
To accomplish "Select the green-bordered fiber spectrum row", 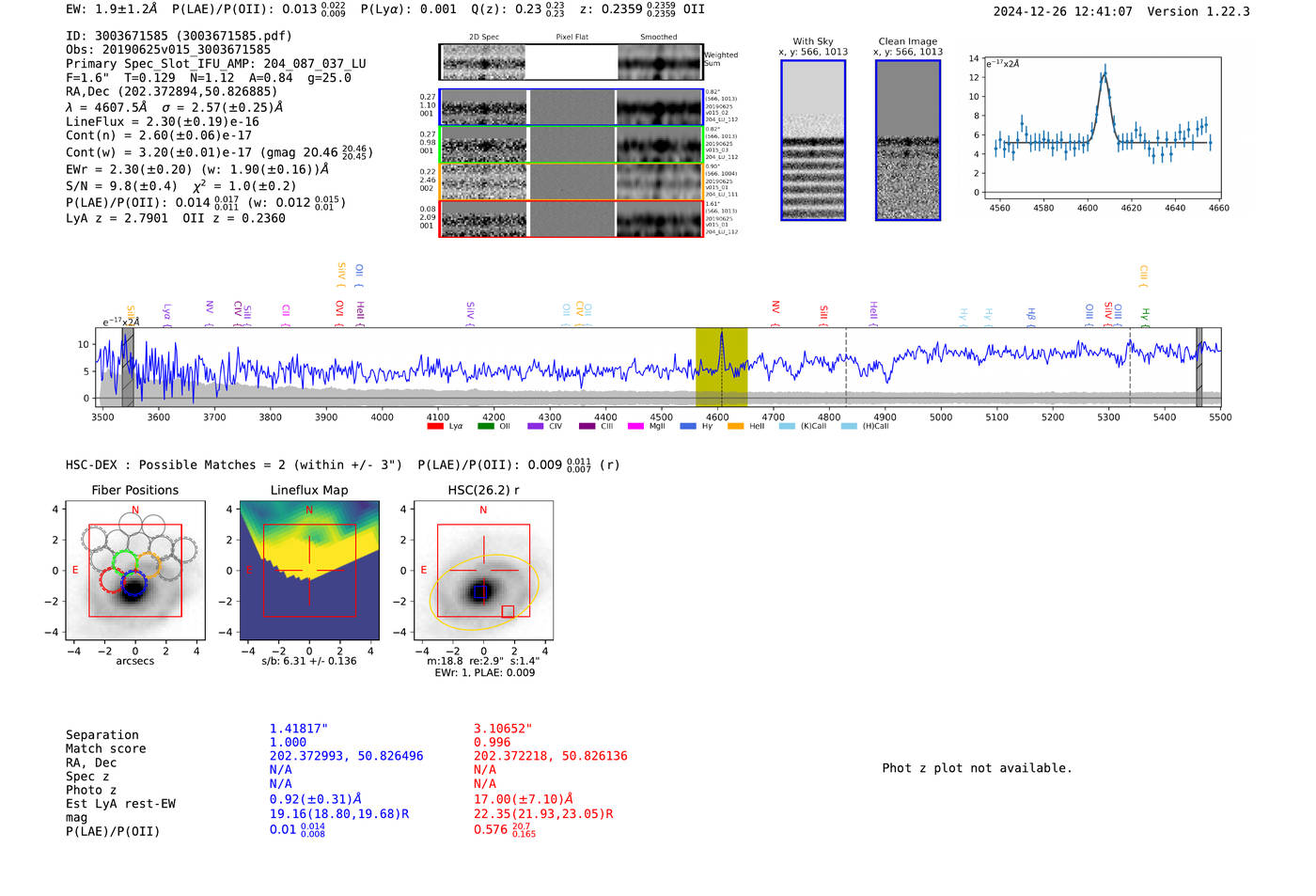I will (x=571, y=145).
